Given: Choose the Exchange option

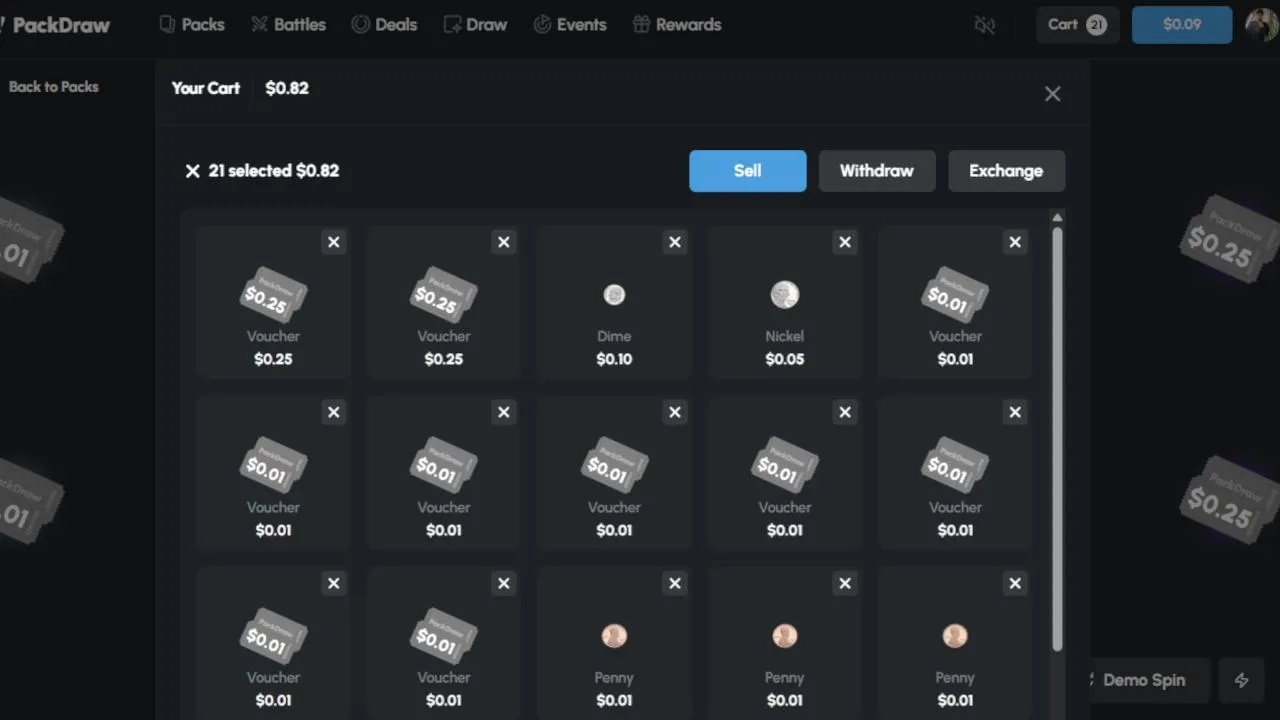Looking at the screenshot, I should tap(1005, 171).
